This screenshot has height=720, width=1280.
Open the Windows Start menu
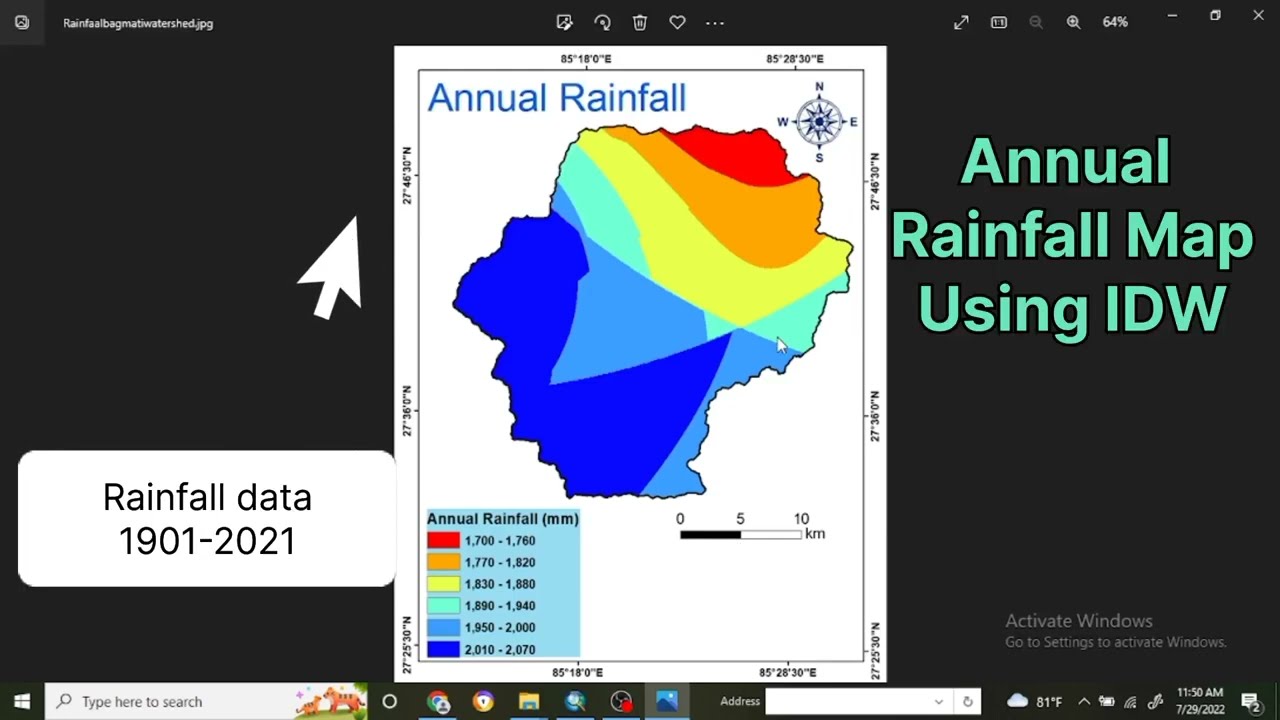coord(22,701)
